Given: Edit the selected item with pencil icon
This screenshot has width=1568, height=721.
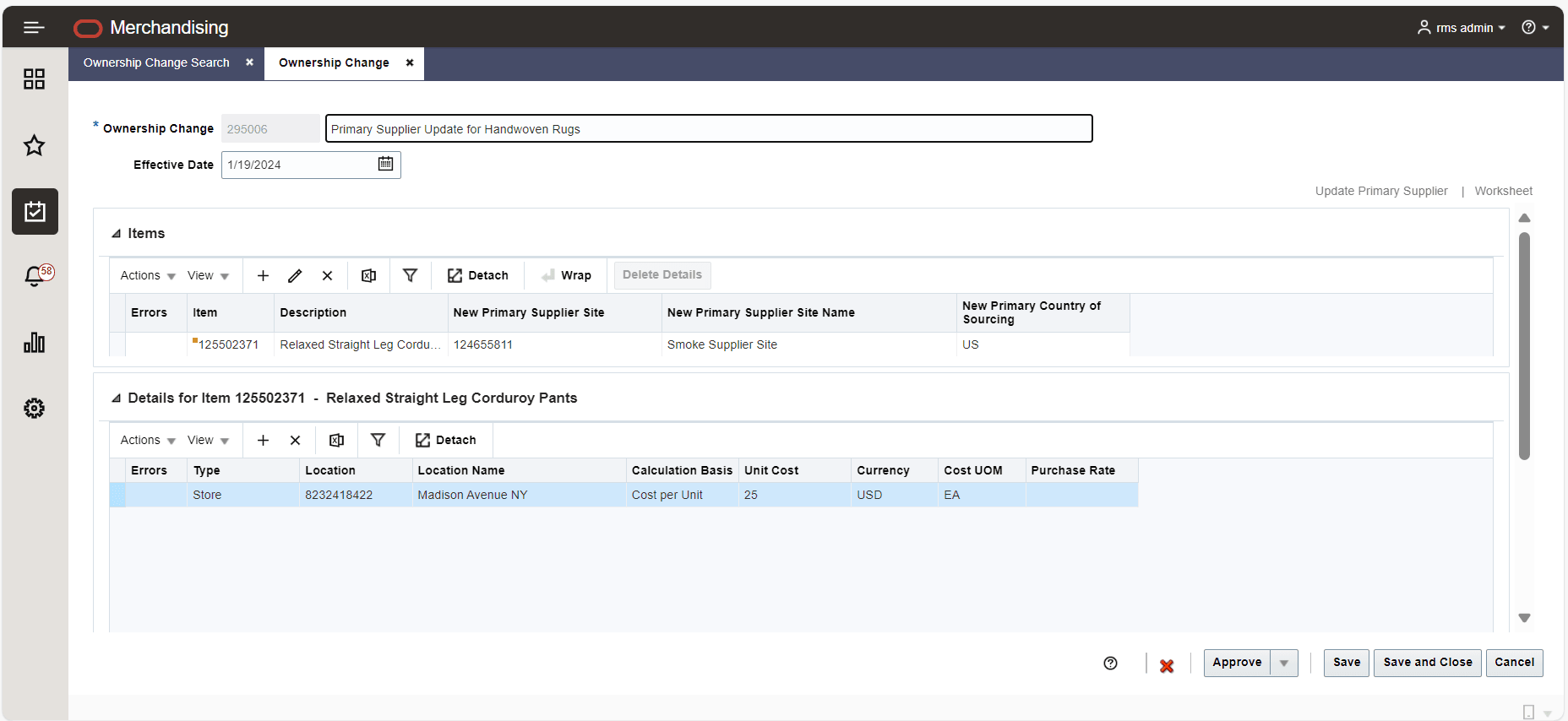Looking at the screenshot, I should click(295, 276).
